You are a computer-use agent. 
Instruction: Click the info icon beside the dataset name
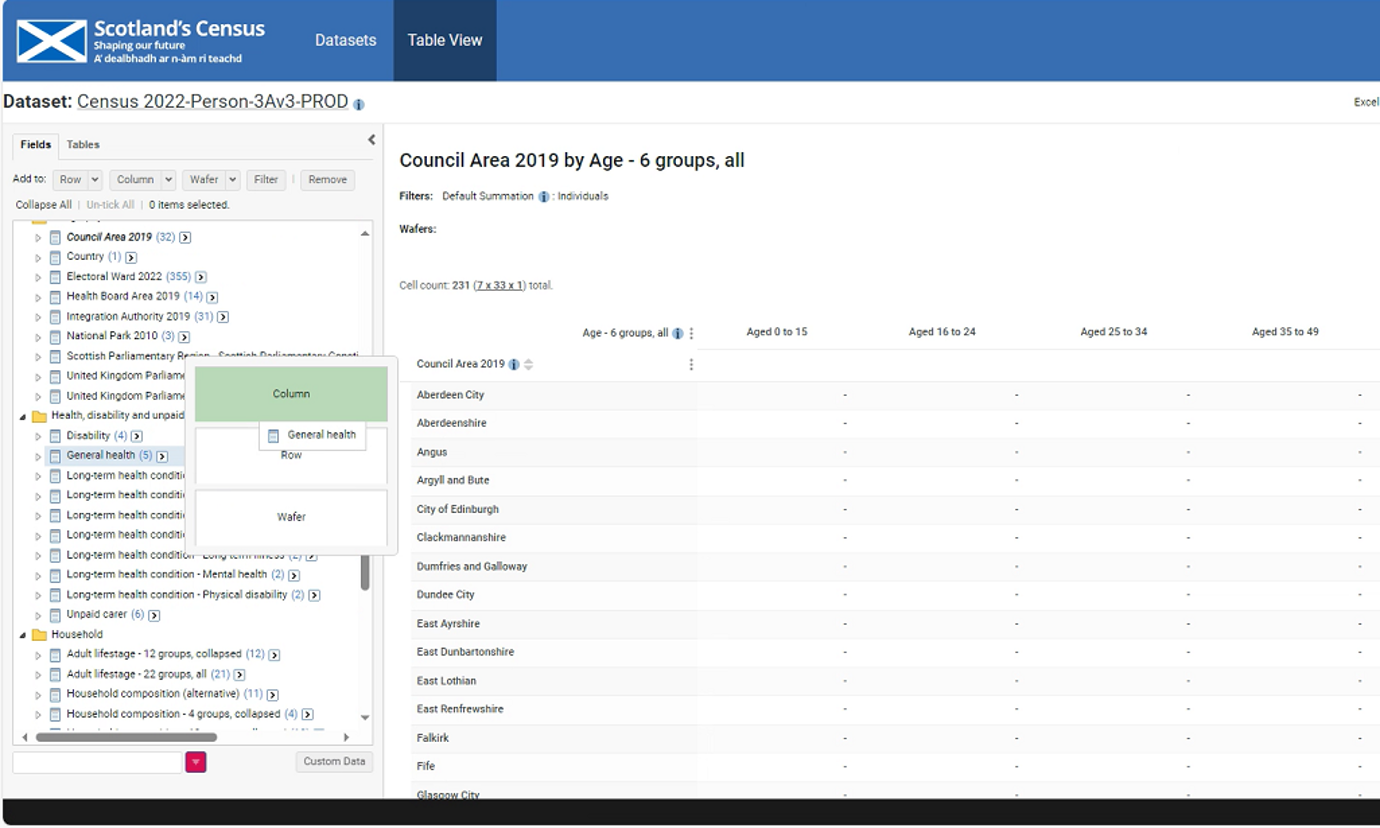(359, 104)
